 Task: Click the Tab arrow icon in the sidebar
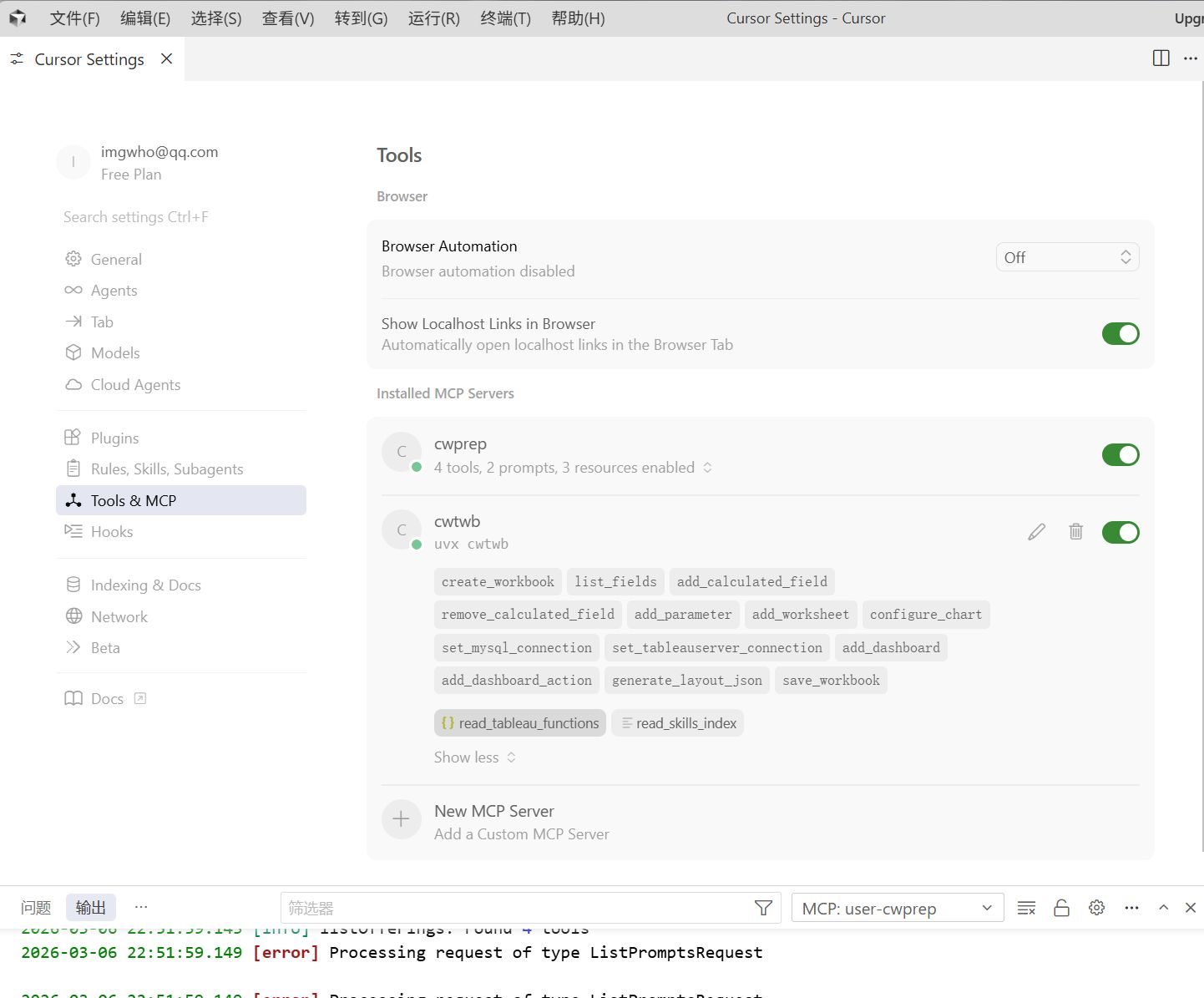73,322
